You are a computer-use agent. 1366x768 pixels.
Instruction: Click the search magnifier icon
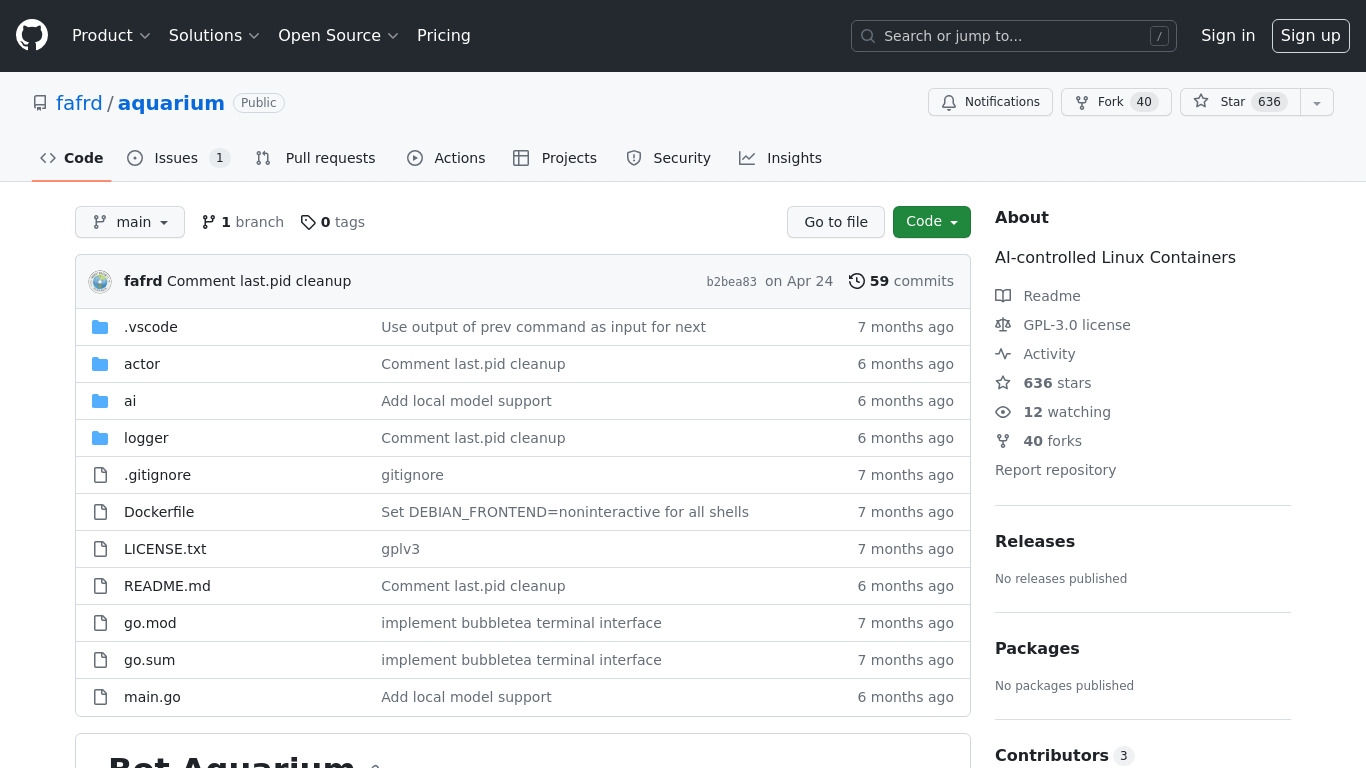tap(868, 36)
